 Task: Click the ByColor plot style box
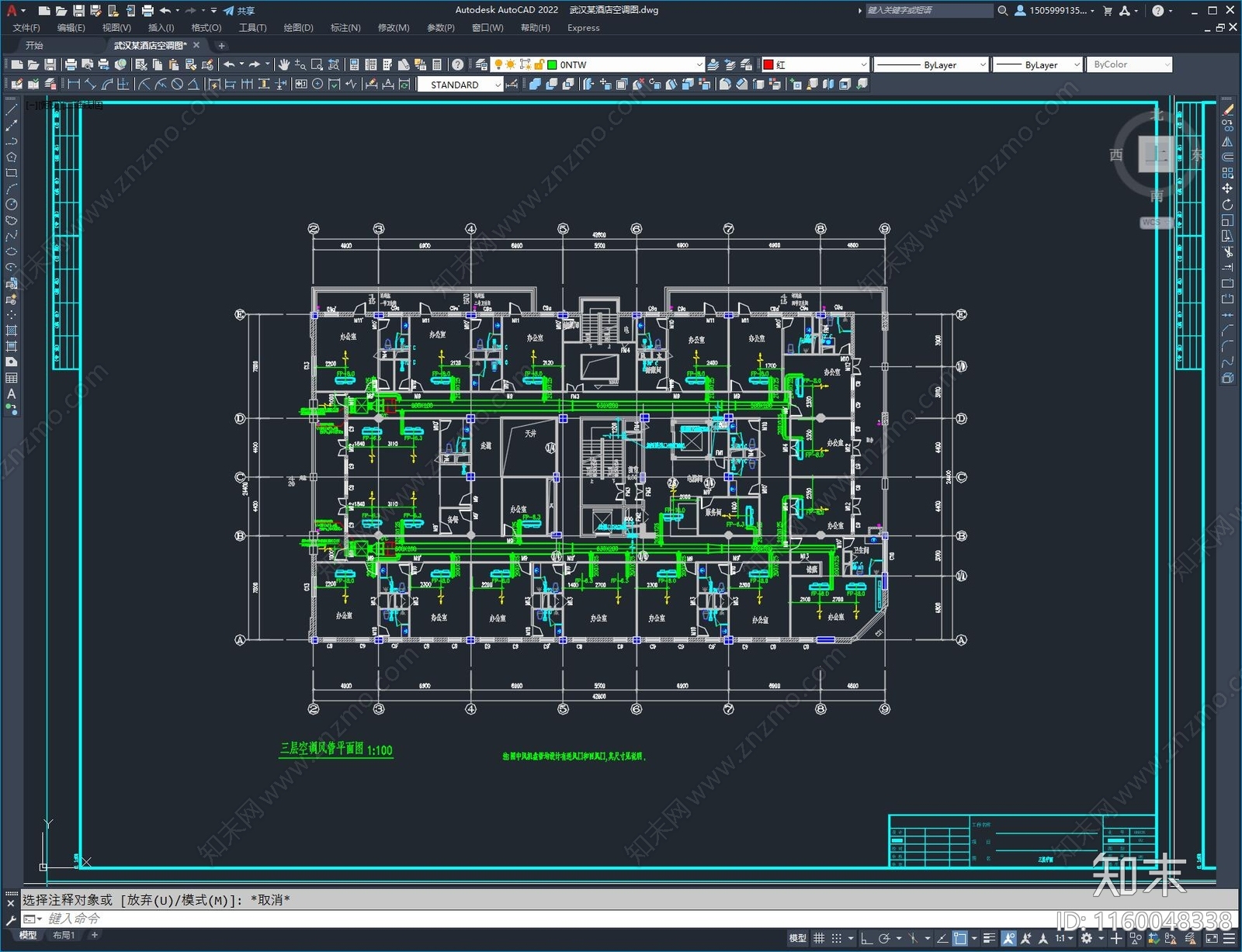[1129, 64]
